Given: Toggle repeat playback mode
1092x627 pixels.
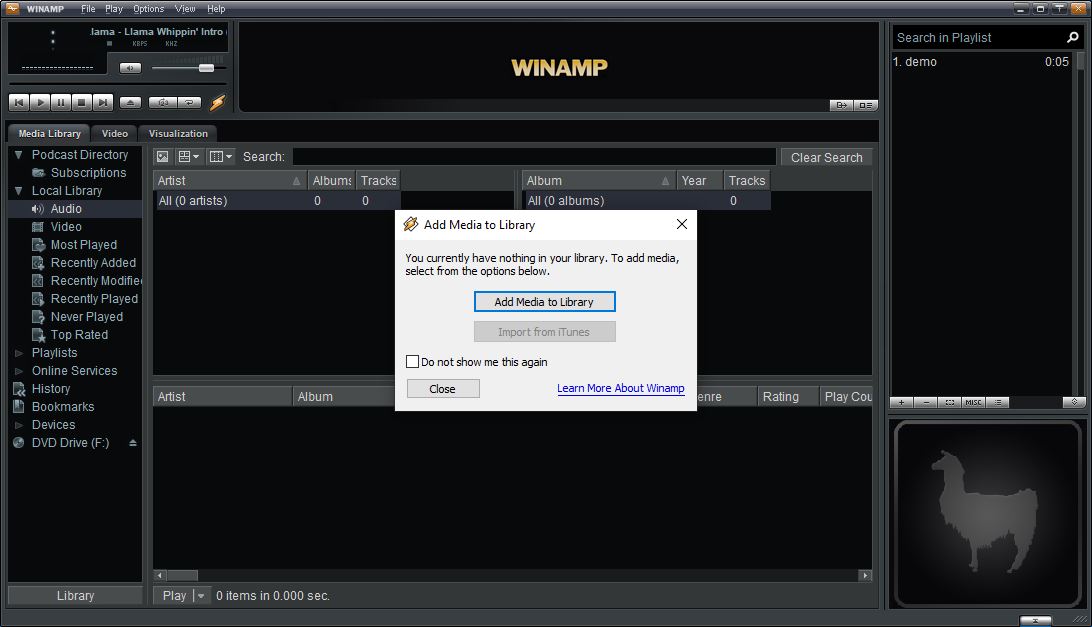Looking at the screenshot, I should (189, 102).
